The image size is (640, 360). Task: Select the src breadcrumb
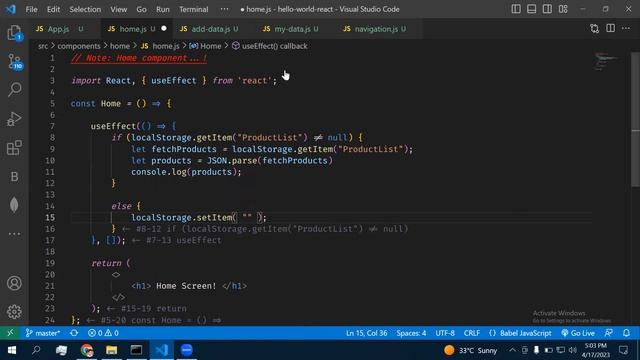click(x=43, y=46)
